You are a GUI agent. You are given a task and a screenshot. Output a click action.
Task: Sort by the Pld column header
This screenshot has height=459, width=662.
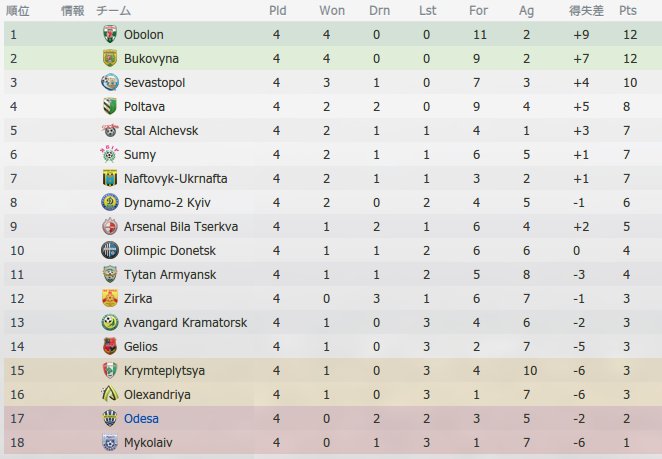(278, 10)
